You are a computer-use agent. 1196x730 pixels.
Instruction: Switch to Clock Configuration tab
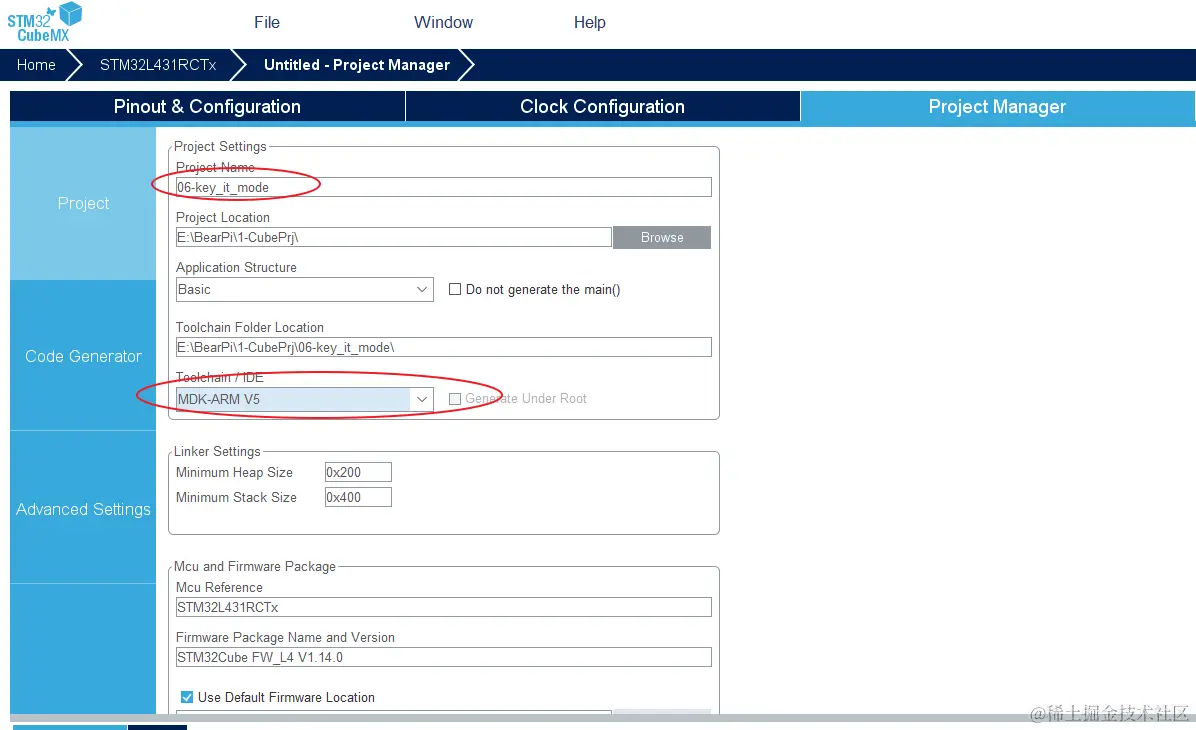pyautogui.click(x=603, y=106)
